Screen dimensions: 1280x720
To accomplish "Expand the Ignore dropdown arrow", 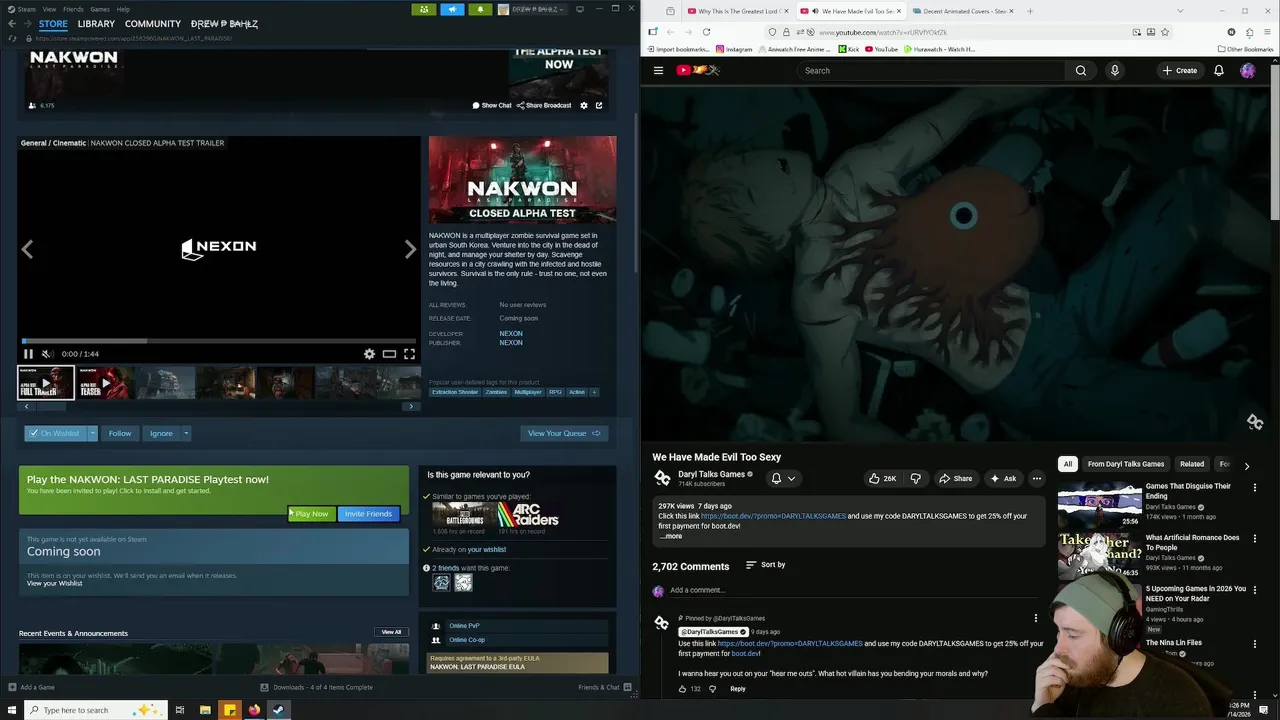I will coord(186,433).
